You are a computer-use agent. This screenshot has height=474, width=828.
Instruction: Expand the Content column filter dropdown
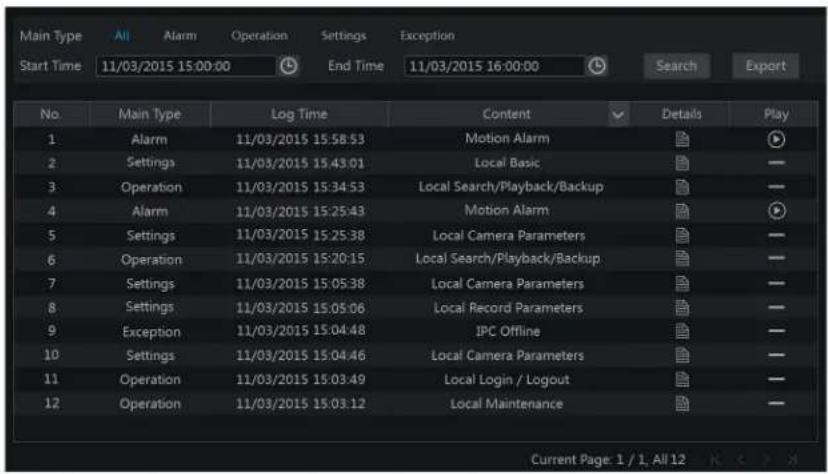pyautogui.click(x=618, y=115)
